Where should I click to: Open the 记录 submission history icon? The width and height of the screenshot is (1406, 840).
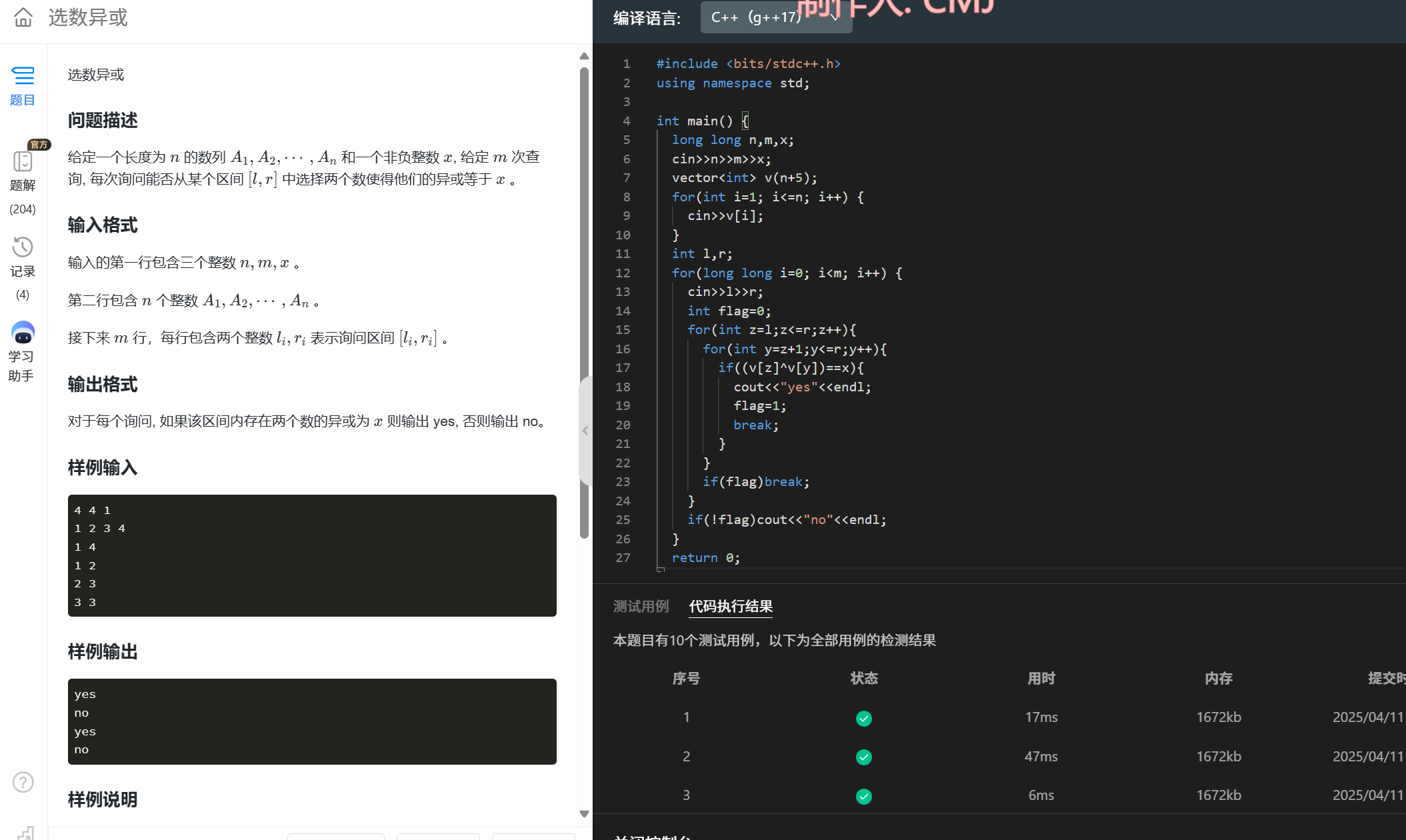(23, 247)
